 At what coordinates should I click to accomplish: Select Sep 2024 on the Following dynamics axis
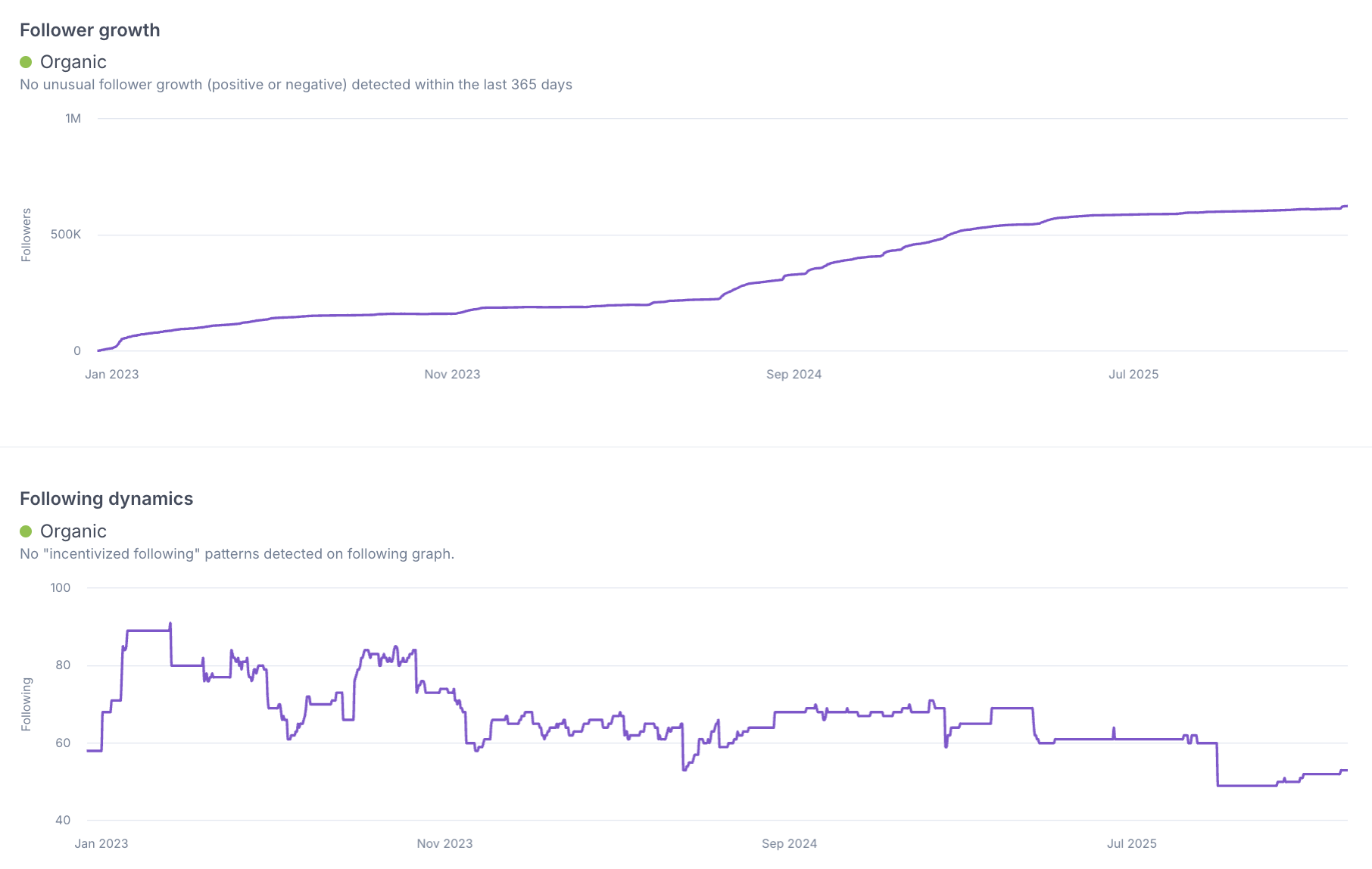(789, 843)
